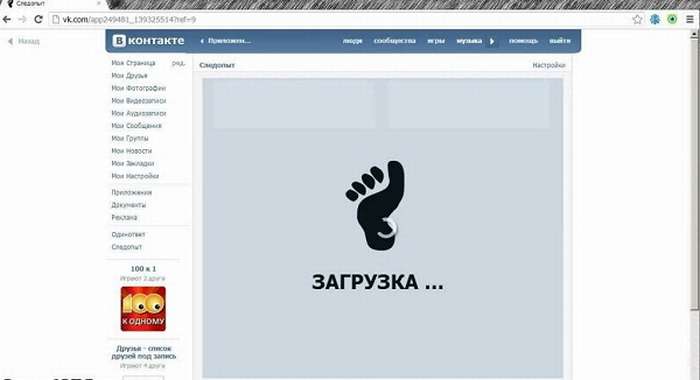This screenshot has height=380, width=700.
Task: Open Мои Сообщения in the sidebar
Action: [137, 125]
